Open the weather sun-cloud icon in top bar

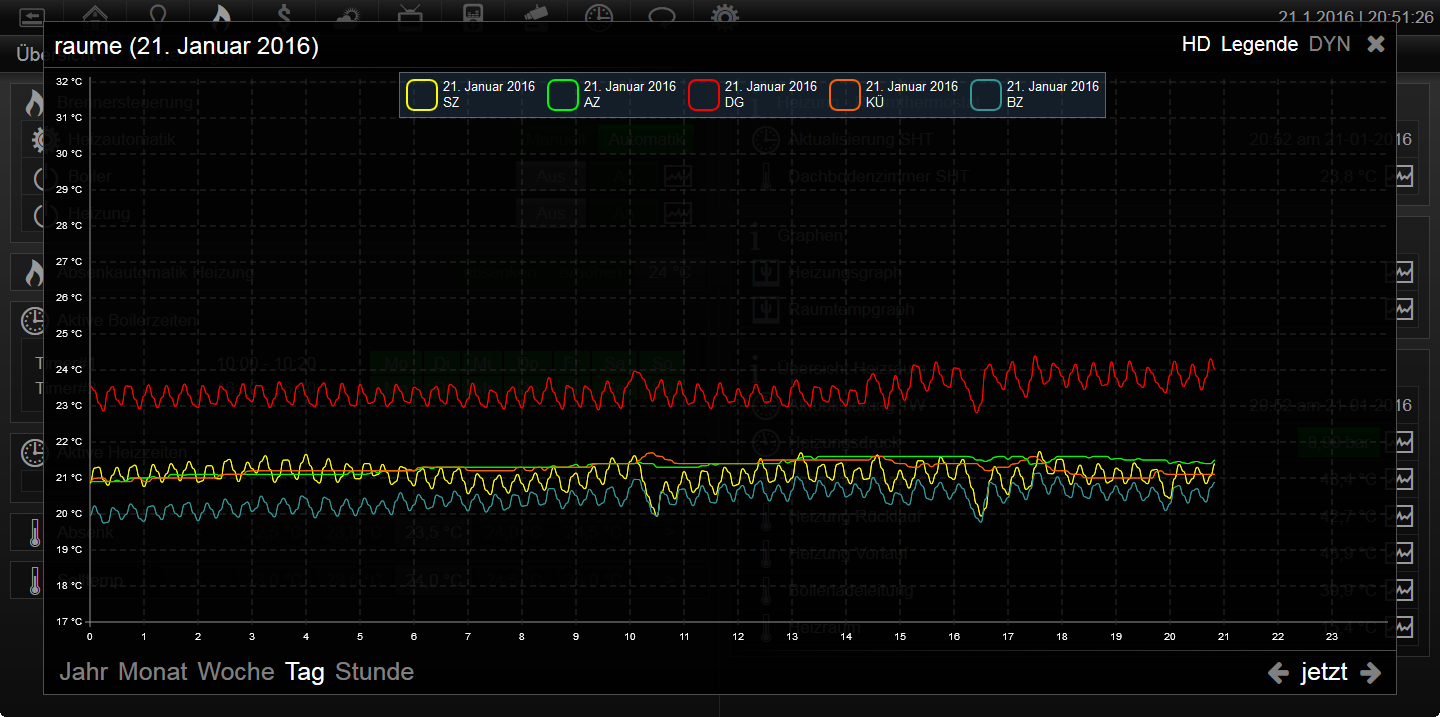347,14
